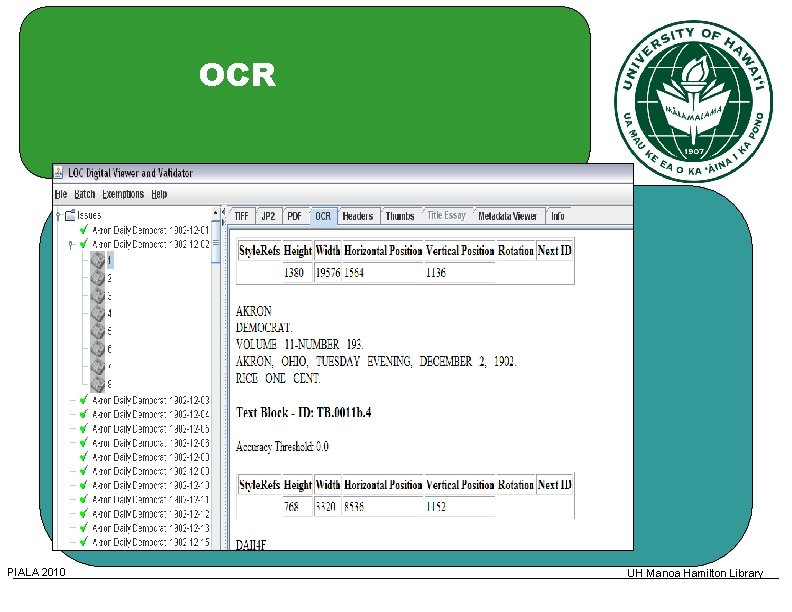Open the Help menu

coord(159,194)
